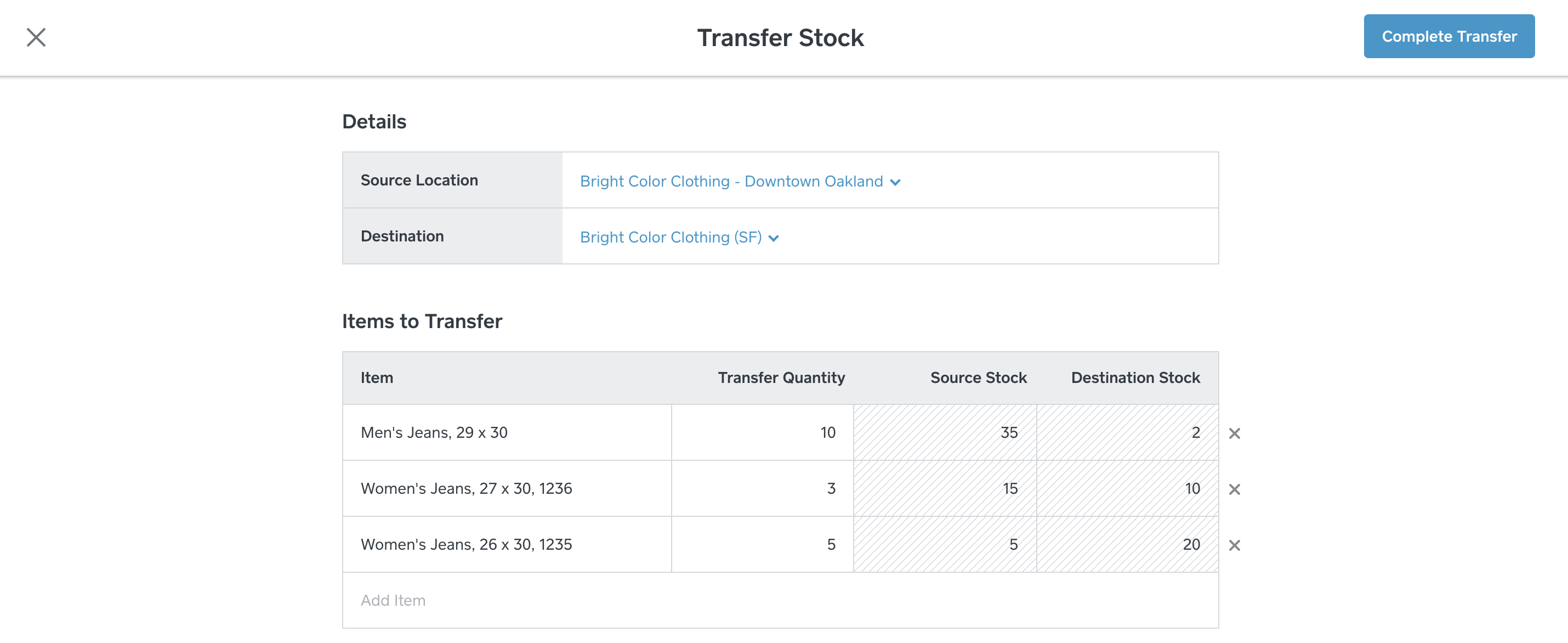Click the Source Stock column header
1568x643 pixels.
978,378
